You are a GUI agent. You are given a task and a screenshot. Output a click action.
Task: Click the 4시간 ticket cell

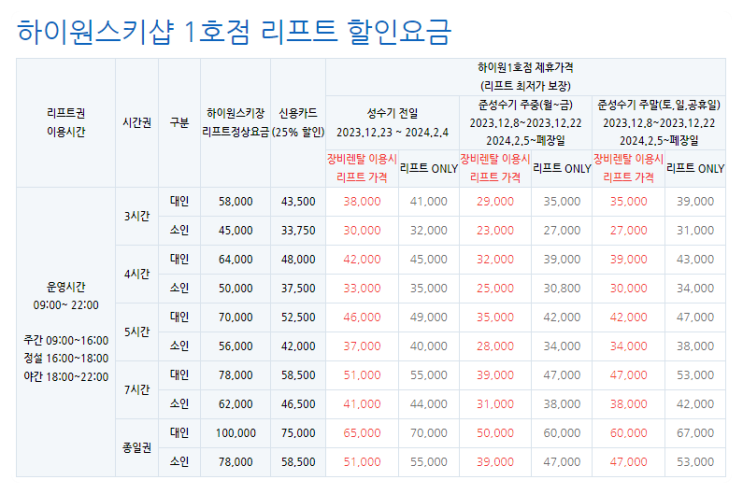(x=137, y=274)
